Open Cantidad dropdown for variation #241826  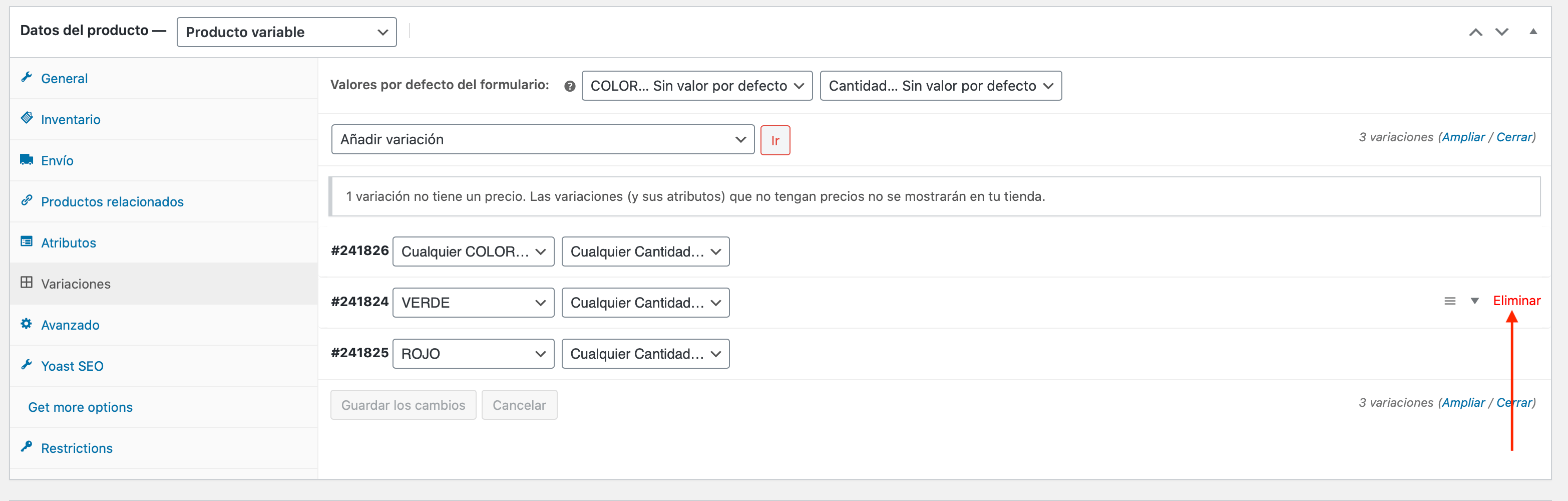point(645,252)
